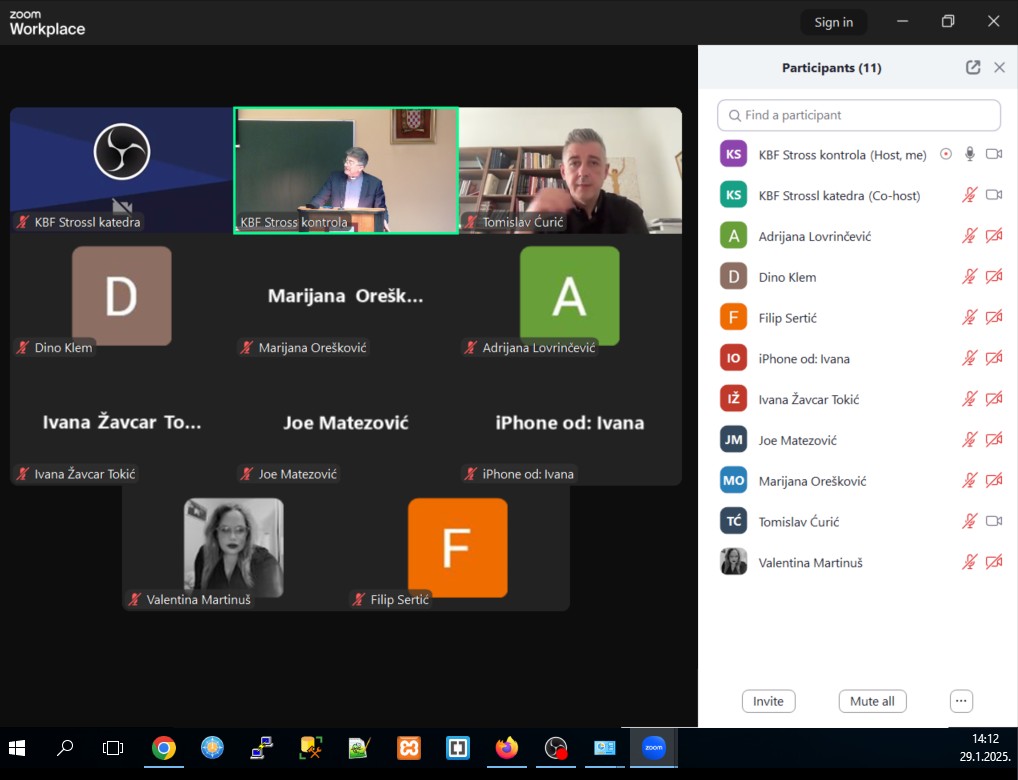This screenshot has height=780, width=1018.
Task: Click the recording indicator for KBF Stross kontrola
Action: (x=946, y=154)
